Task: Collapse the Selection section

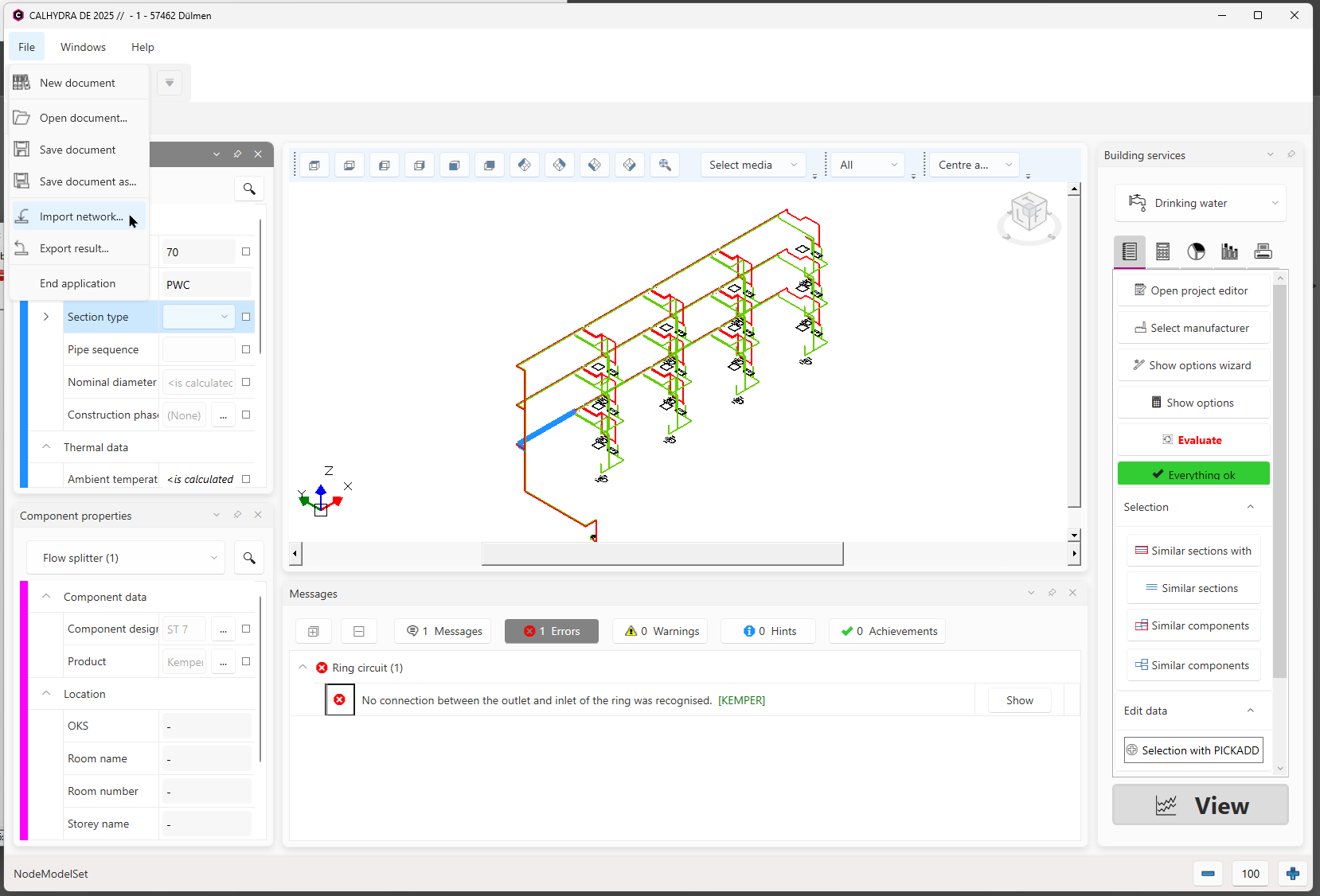Action: [1250, 507]
